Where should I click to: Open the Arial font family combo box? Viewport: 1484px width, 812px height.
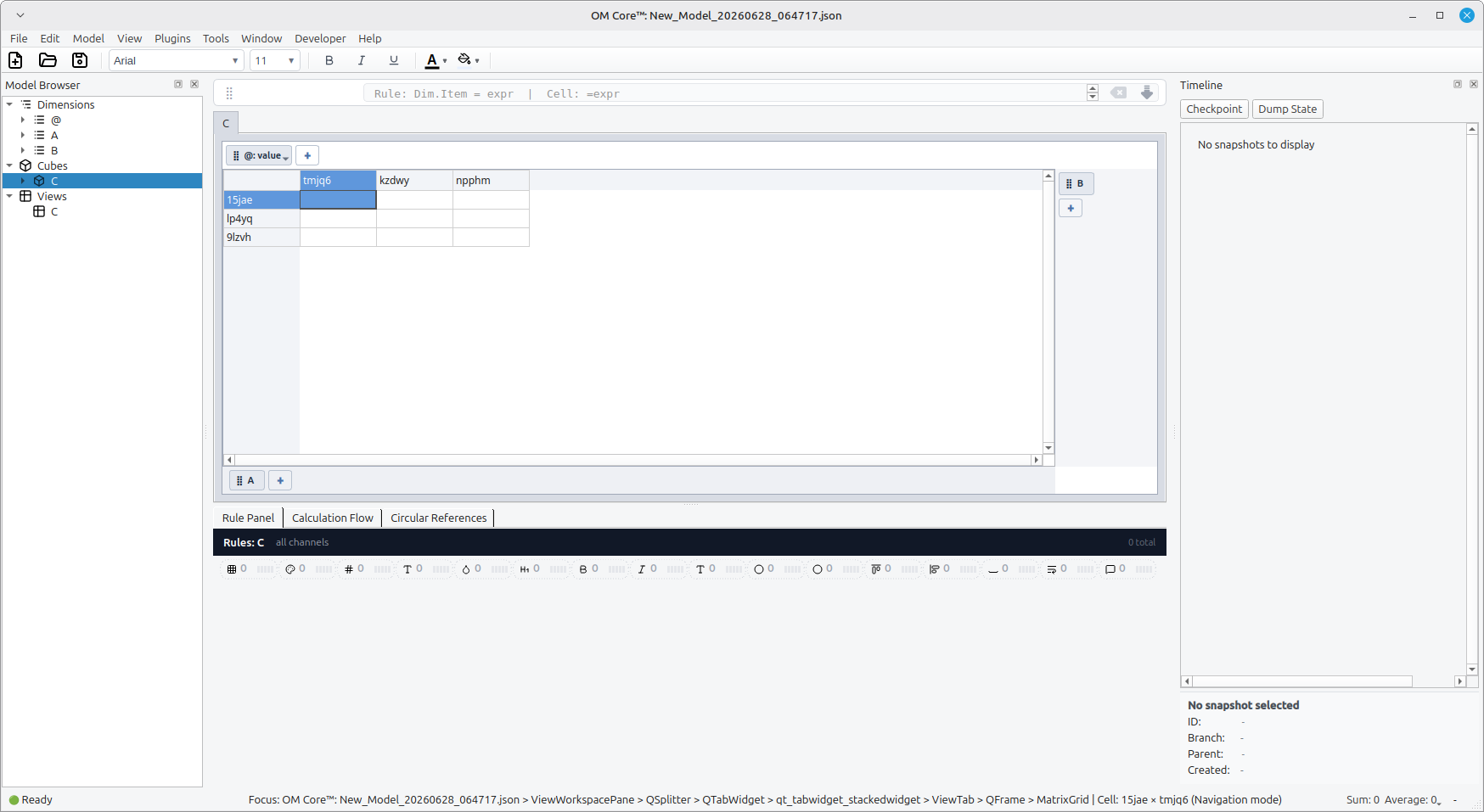tap(177, 60)
